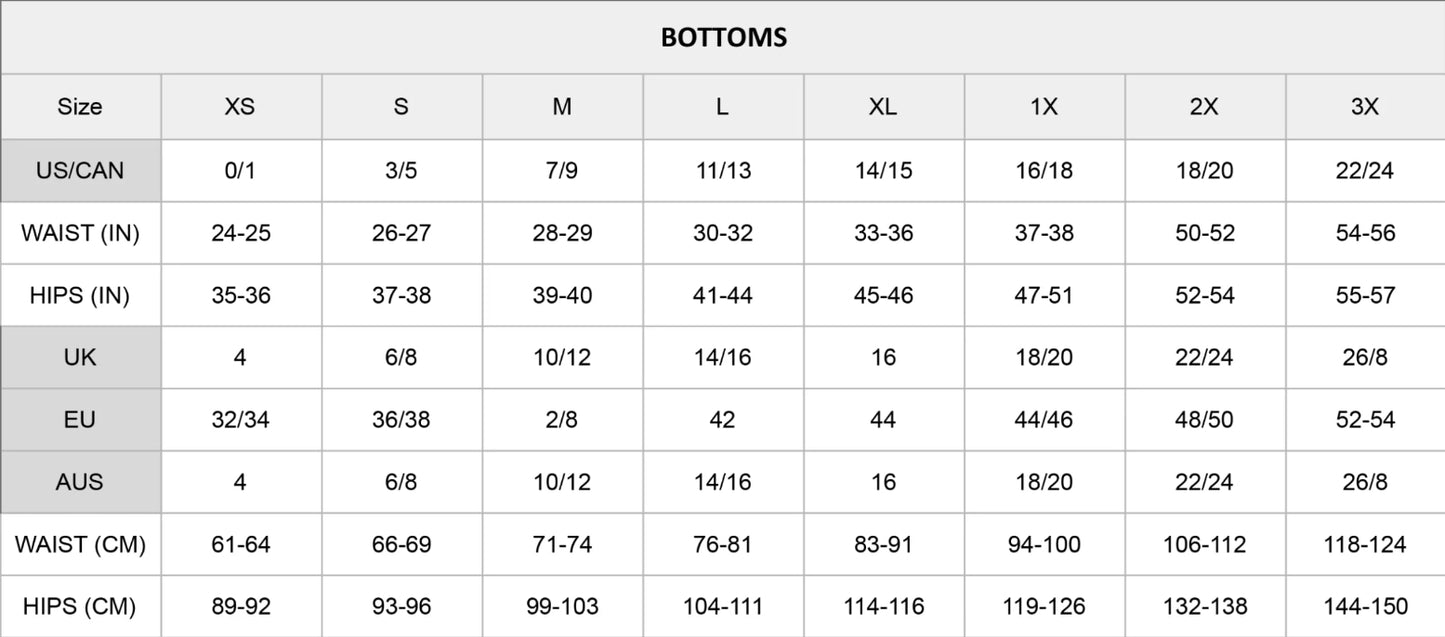Select the EU row label
The image size is (1445, 637).
click(80, 419)
